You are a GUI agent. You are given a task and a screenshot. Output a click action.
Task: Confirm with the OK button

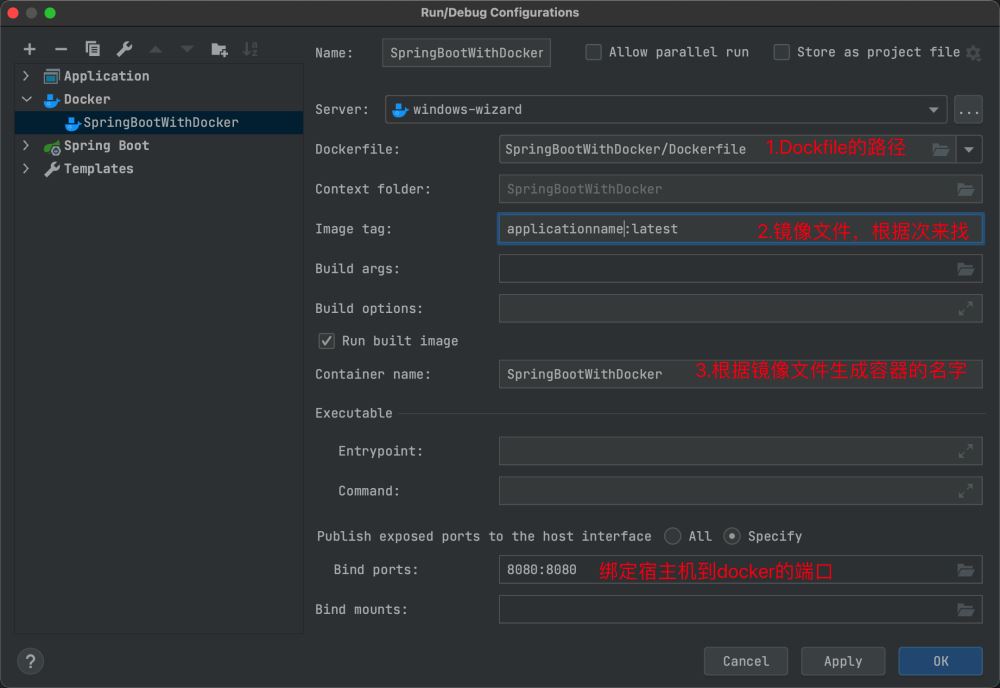coord(940,661)
